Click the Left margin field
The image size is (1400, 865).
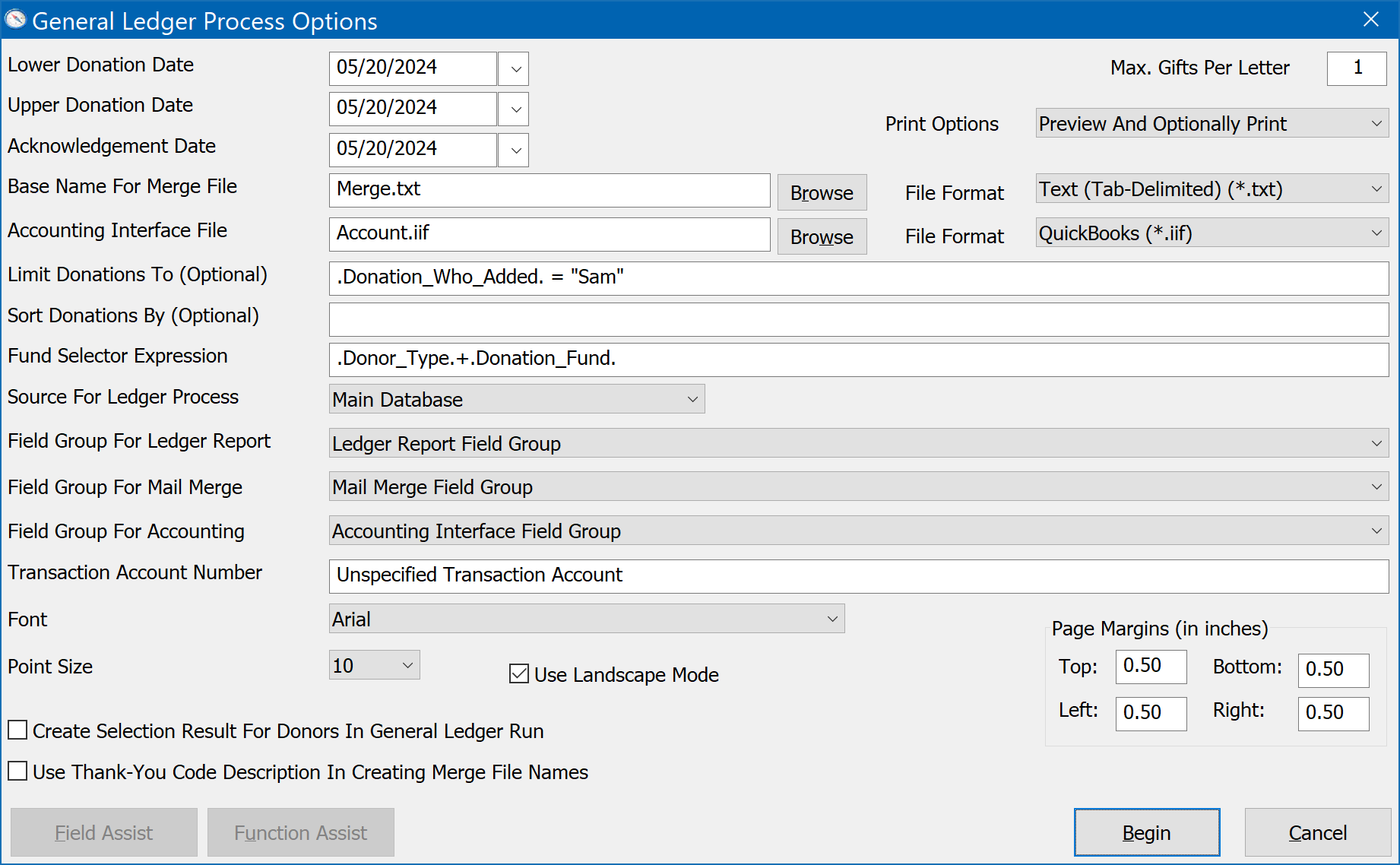(x=1151, y=714)
